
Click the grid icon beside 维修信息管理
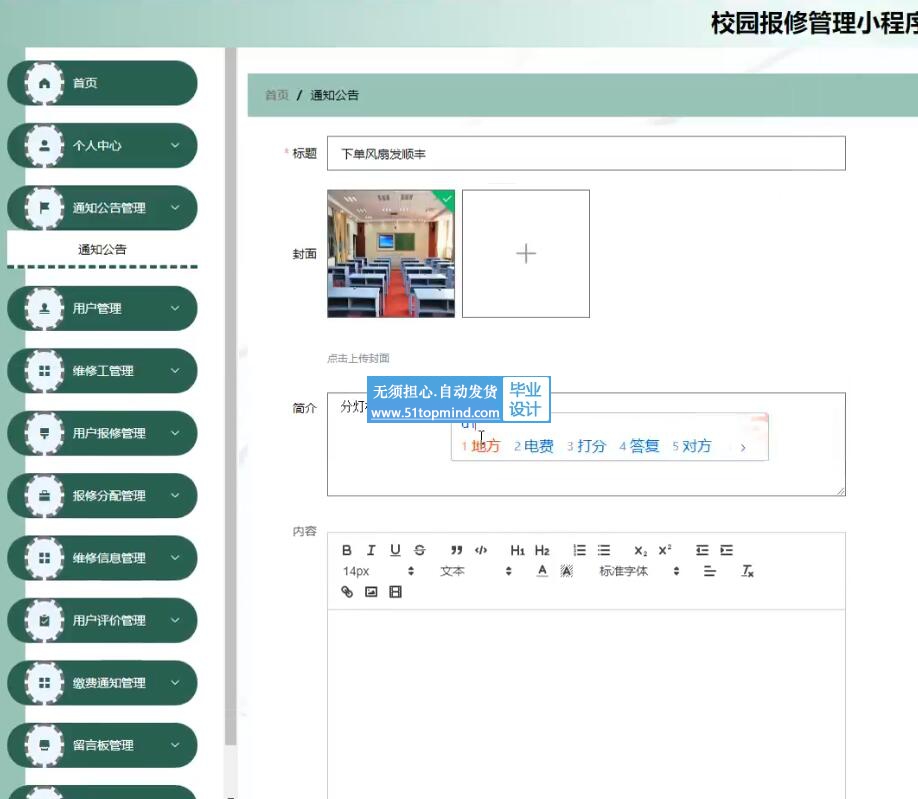click(44, 558)
